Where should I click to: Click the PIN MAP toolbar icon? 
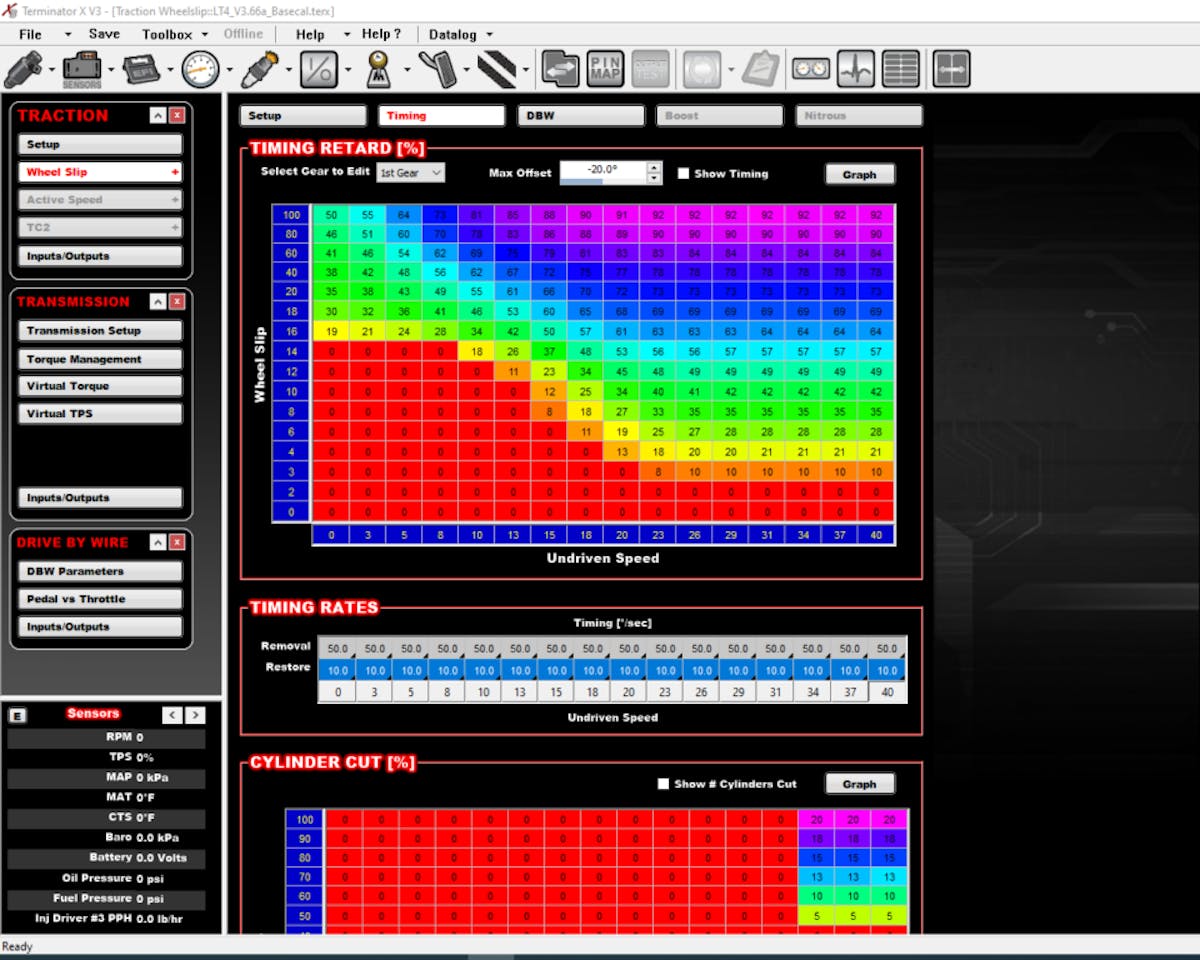click(x=605, y=68)
